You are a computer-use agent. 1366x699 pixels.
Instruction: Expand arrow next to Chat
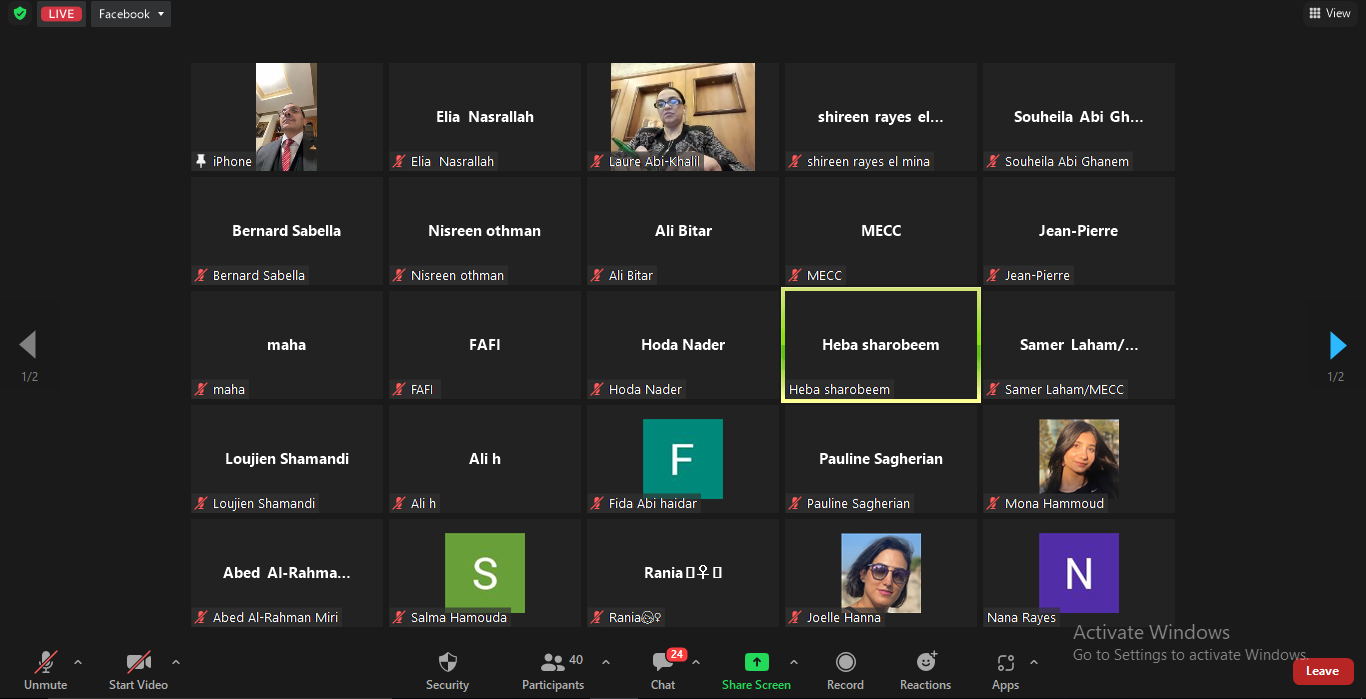click(696, 662)
